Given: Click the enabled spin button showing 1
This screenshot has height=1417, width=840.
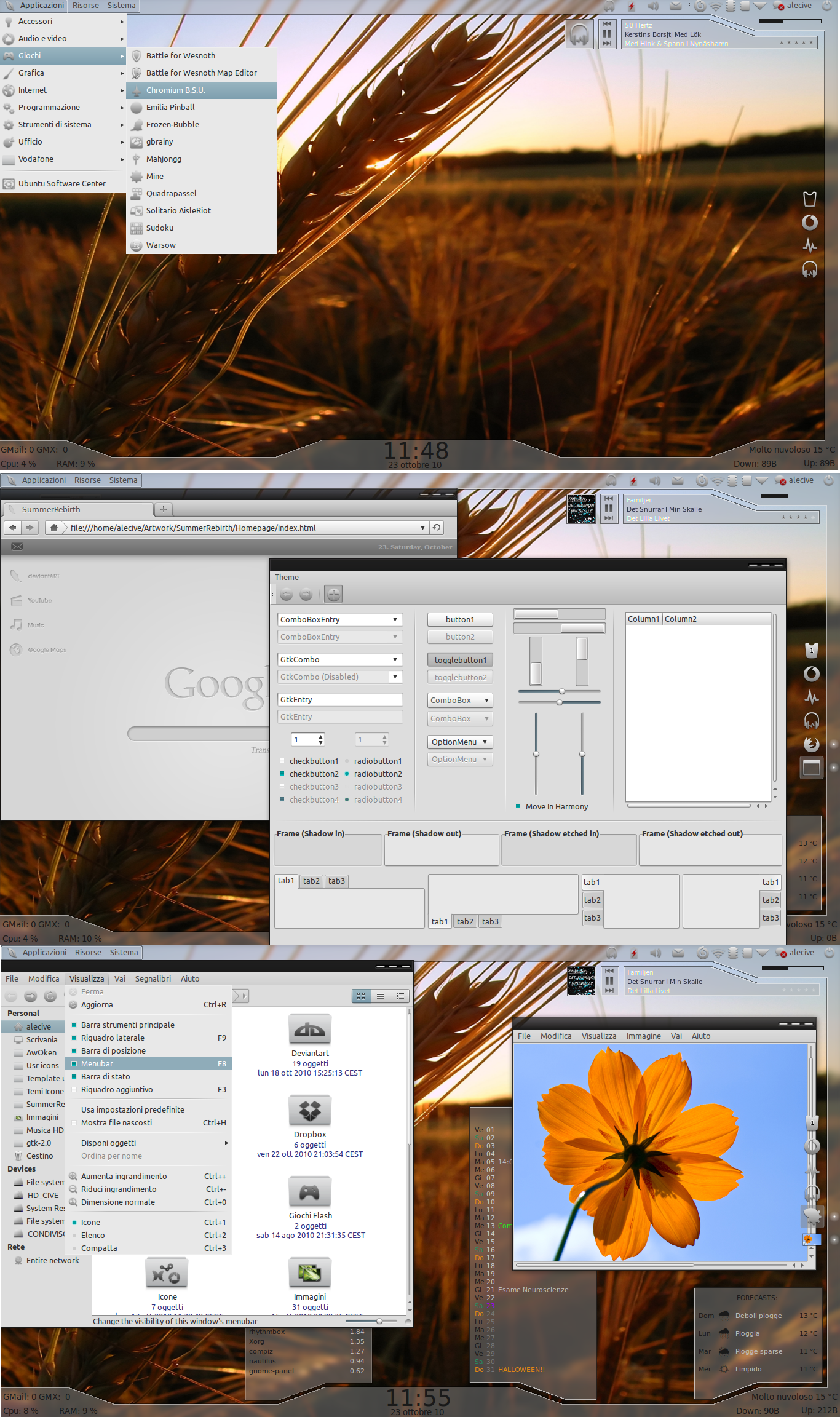Looking at the screenshot, I should [308, 739].
